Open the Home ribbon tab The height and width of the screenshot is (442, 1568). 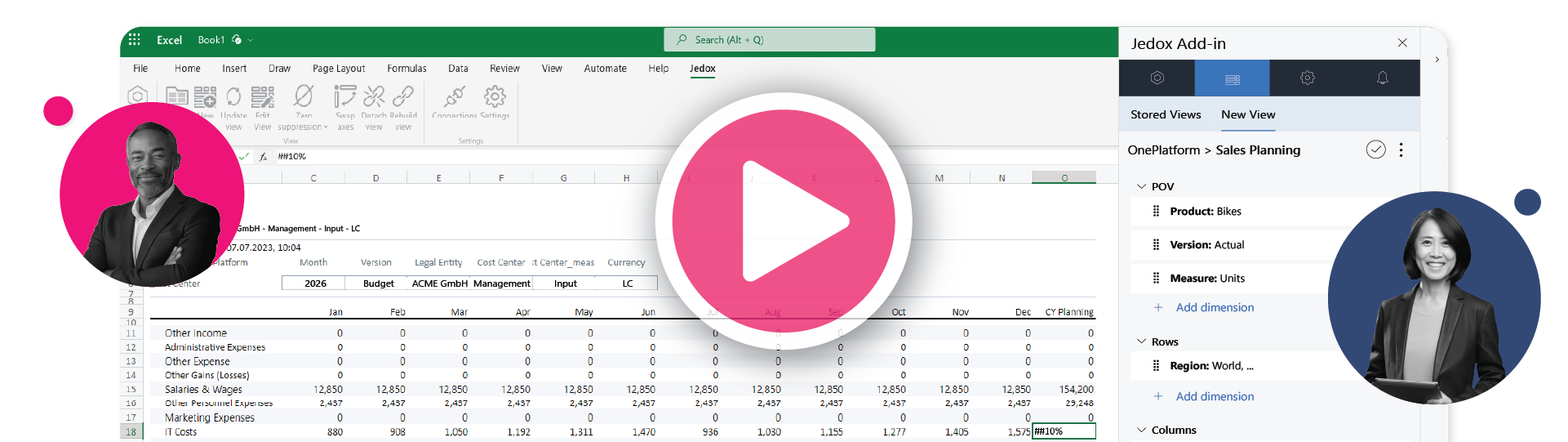[x=187, y=69]
